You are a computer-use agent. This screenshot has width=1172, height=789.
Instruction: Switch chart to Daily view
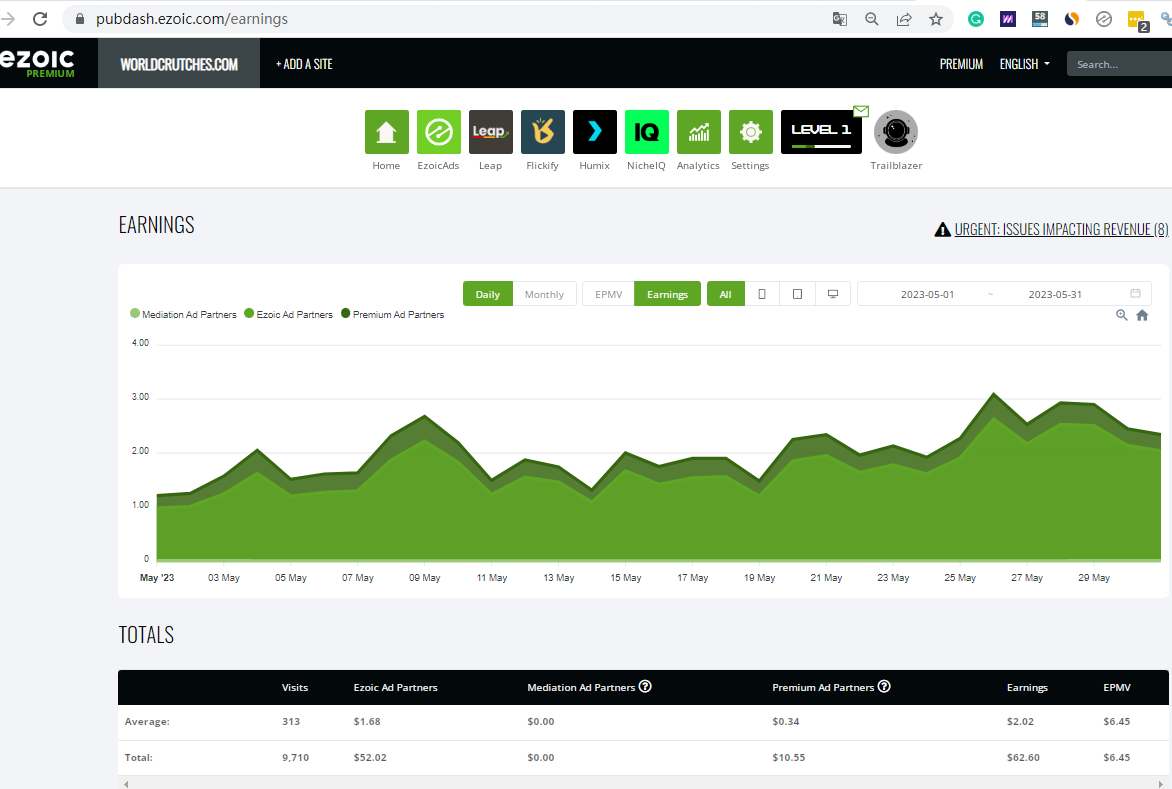click(487, 294)
